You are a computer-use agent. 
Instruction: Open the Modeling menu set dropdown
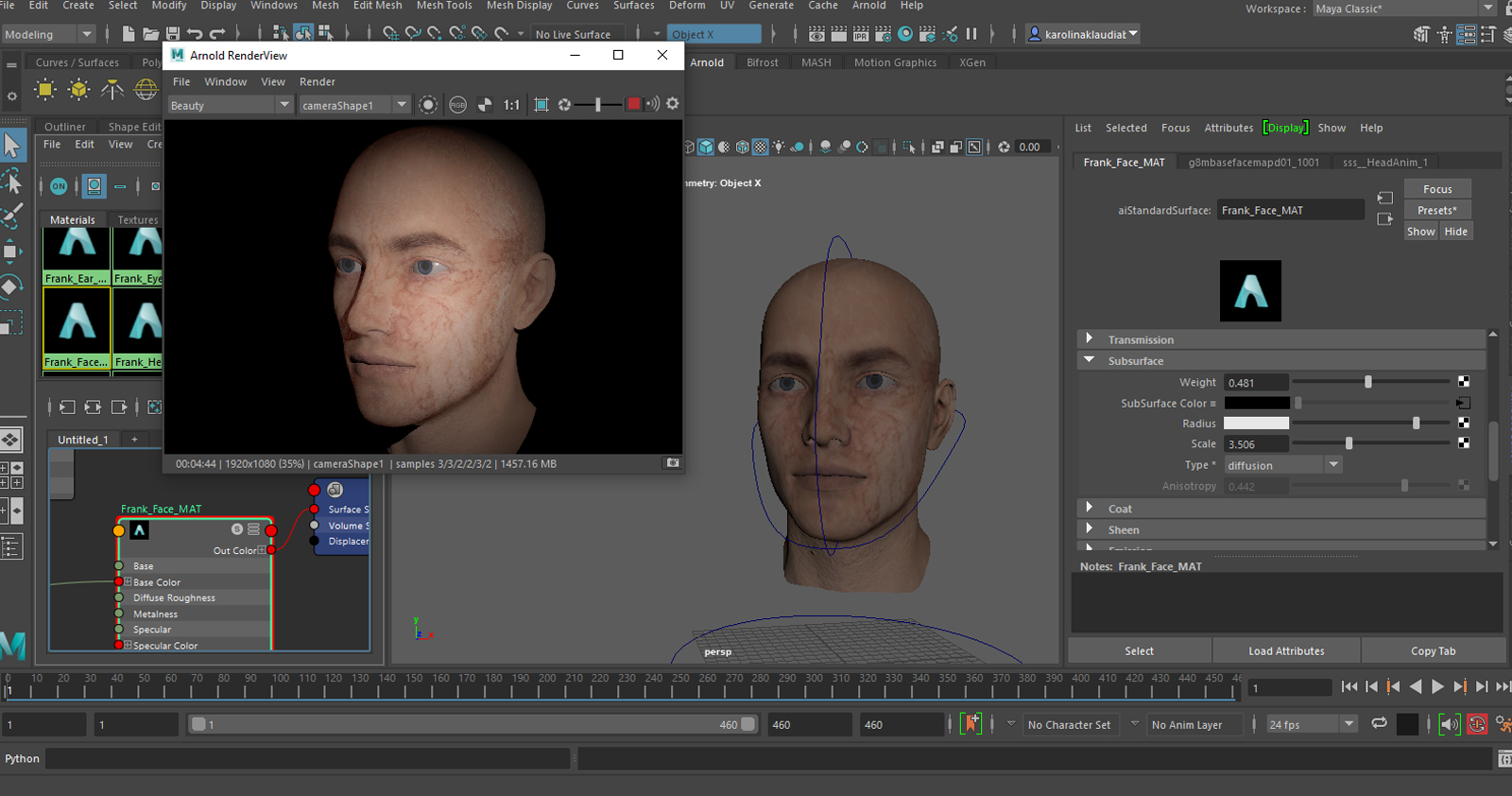pyautogui.click(x=48, y=34)
